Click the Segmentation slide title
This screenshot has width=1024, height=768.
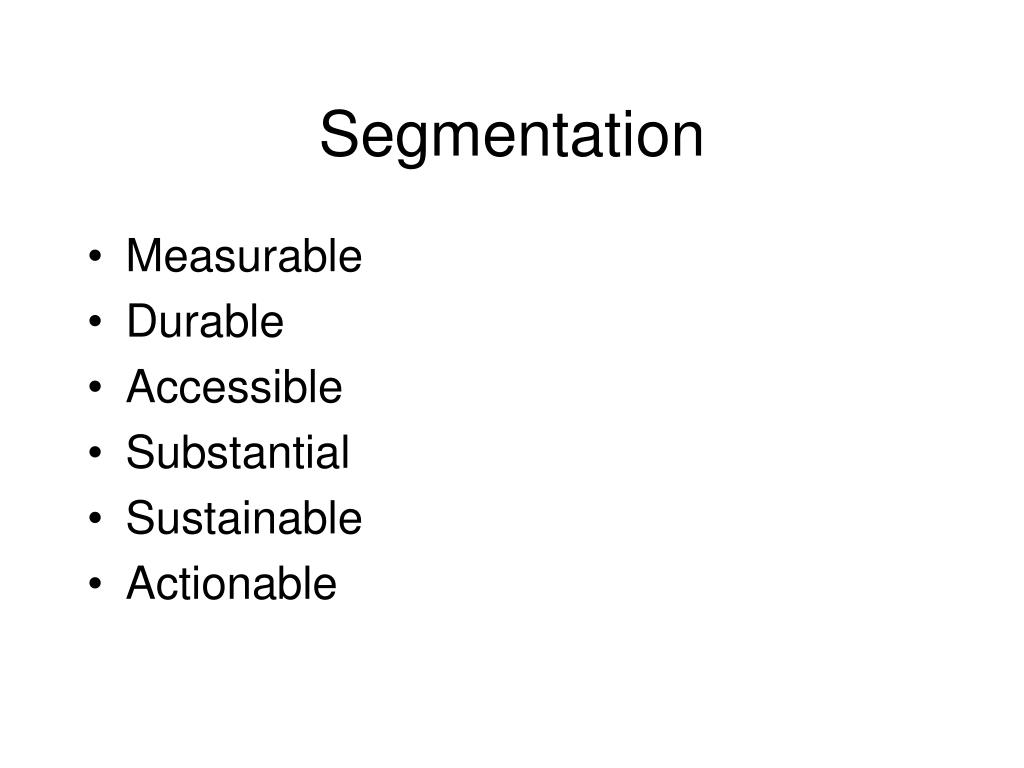pos(511,135)
